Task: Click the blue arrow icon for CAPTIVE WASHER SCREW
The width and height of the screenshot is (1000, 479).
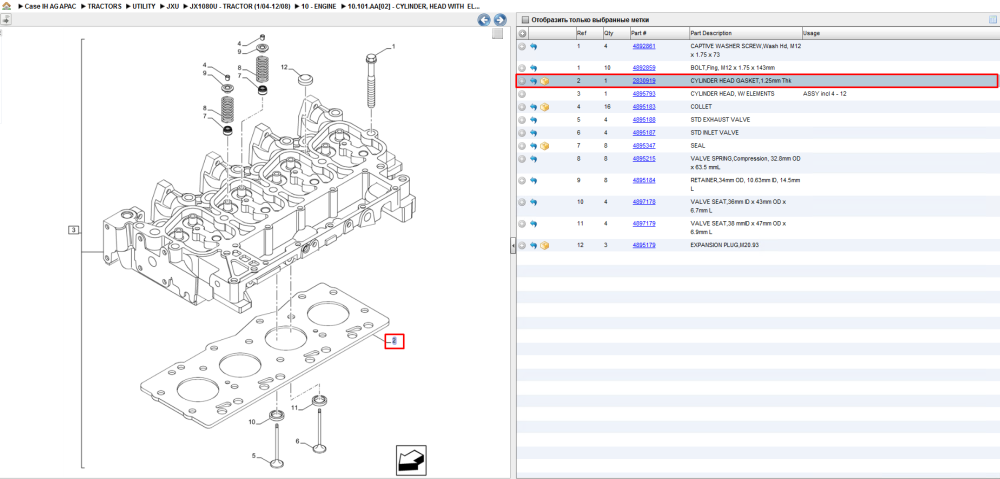Action: pos(533,47)
